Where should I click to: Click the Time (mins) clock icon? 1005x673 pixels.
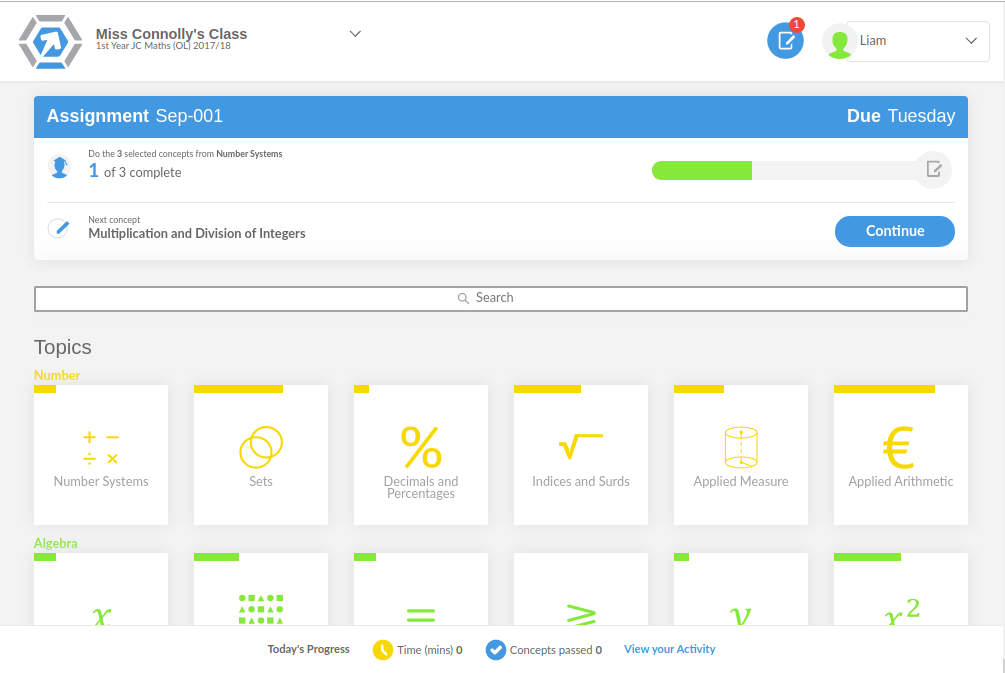[x=383, y=650]
